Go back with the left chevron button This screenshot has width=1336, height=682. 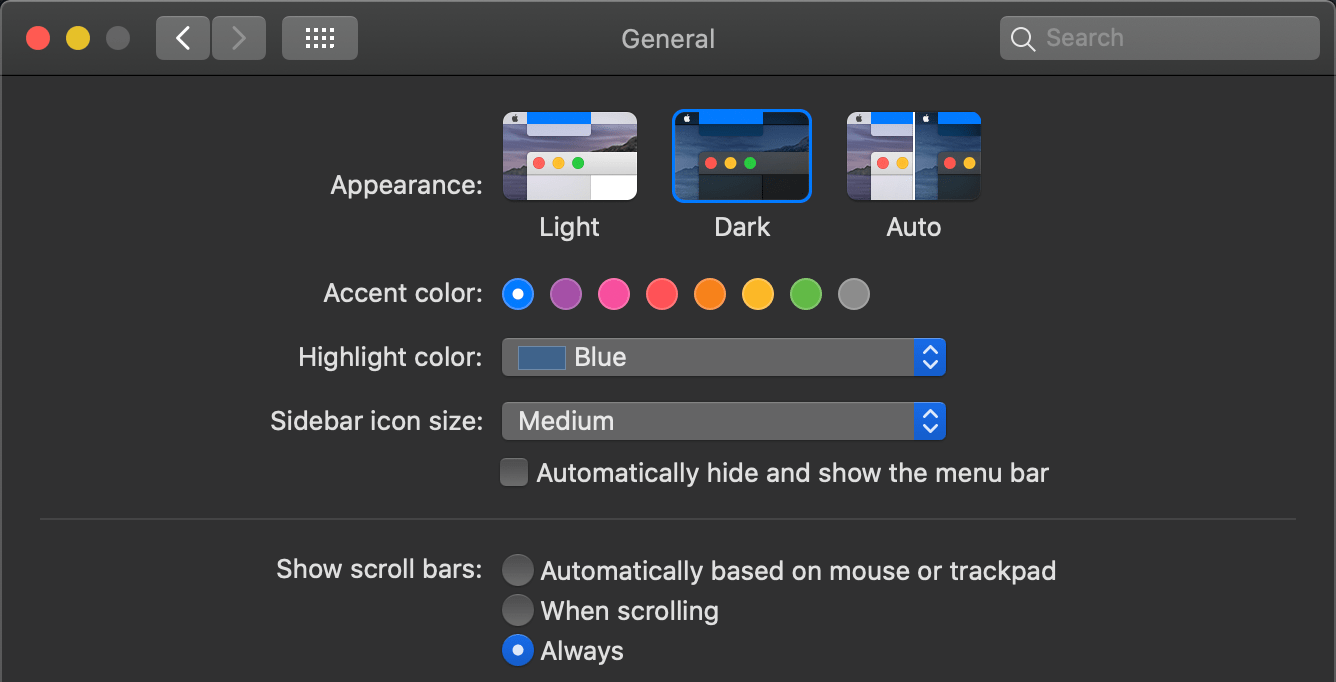[x=183, y=38]
